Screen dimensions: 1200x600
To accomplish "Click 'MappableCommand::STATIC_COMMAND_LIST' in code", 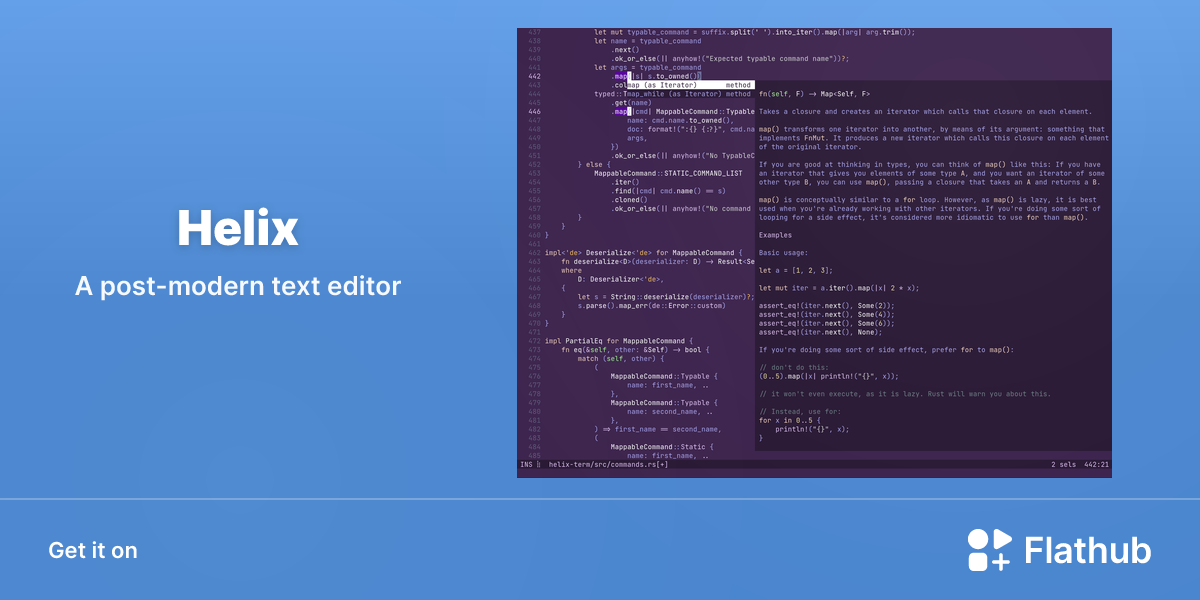I will click(x=668, y=173).
